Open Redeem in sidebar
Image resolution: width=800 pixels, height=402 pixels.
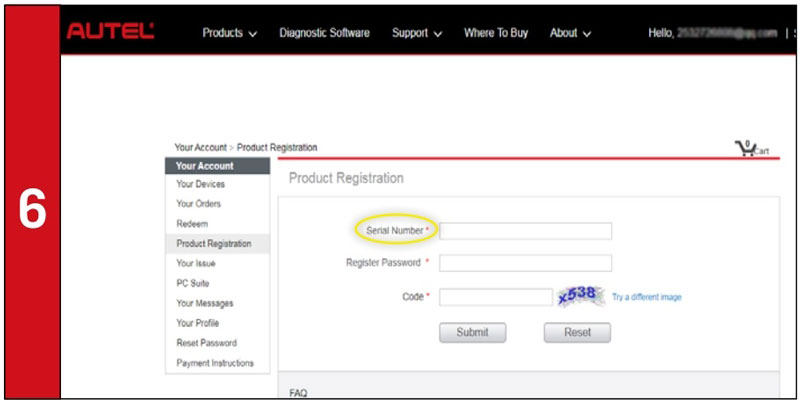[x=192, y=224]
